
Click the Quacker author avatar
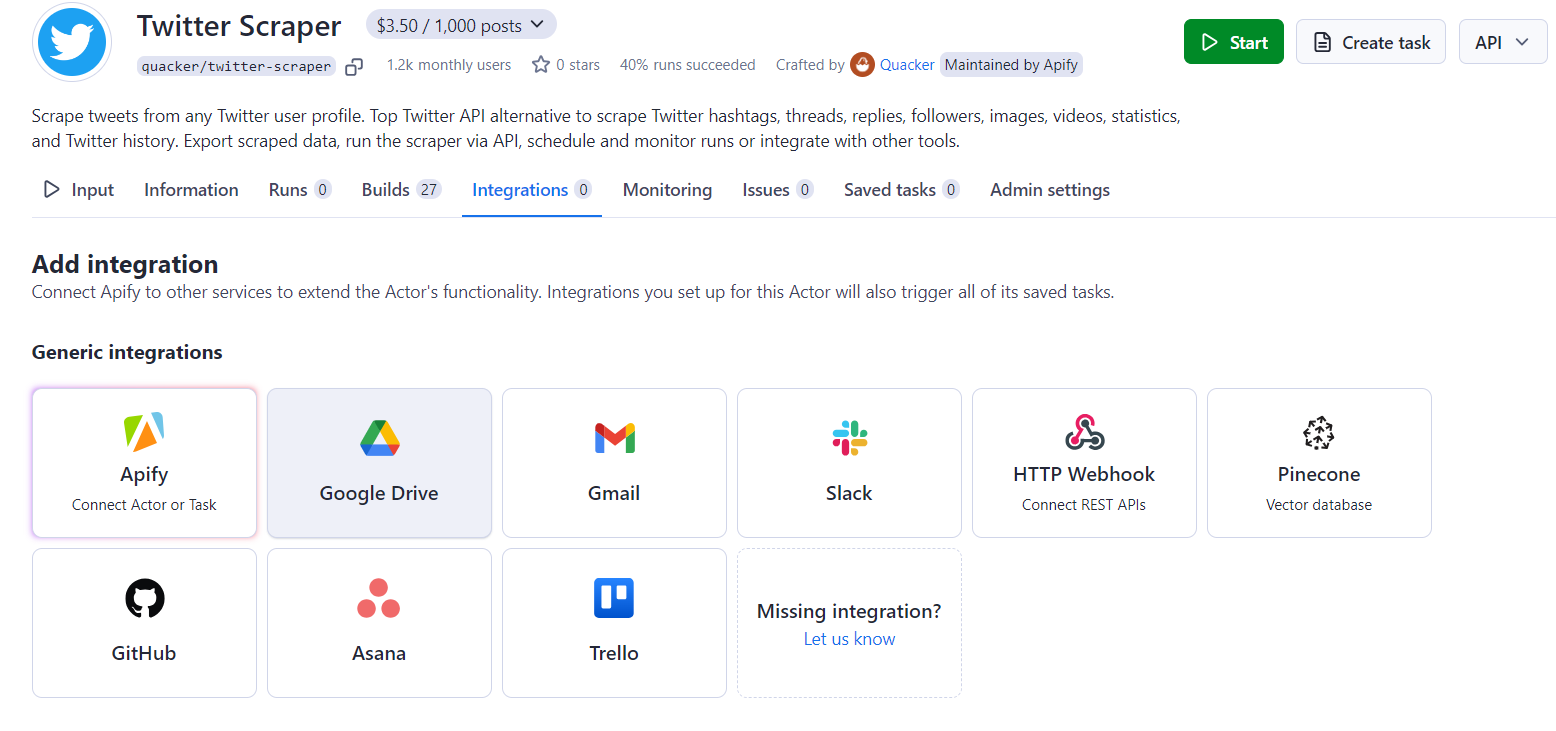click(x=862, y=65)
